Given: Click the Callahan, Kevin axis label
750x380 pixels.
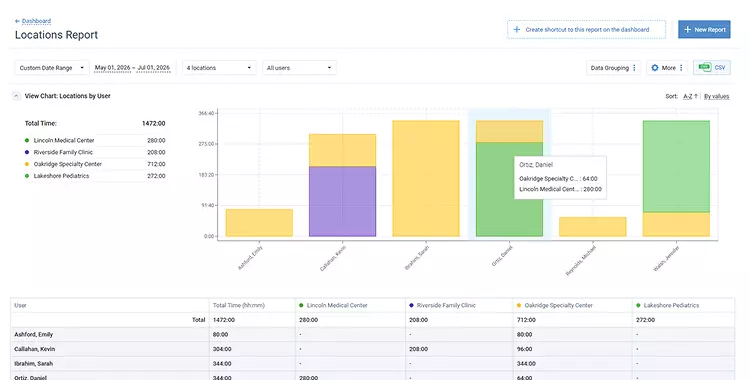Looking at the screenshot, I should pos(333,258).
